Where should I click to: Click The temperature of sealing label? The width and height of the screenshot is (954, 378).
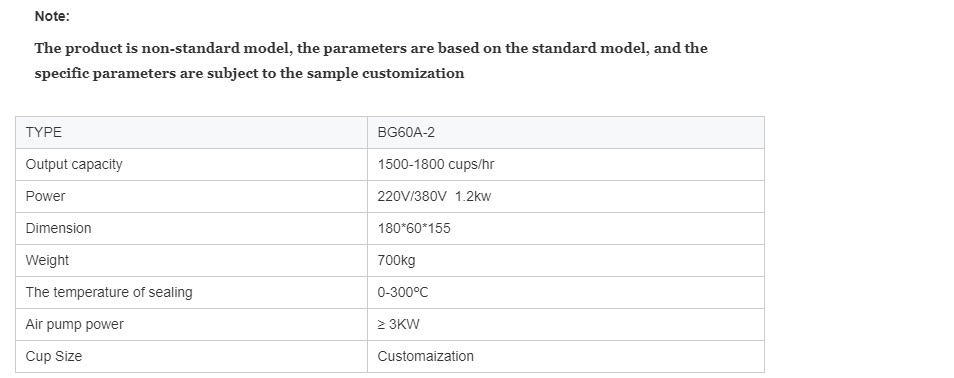coord(109,292)
